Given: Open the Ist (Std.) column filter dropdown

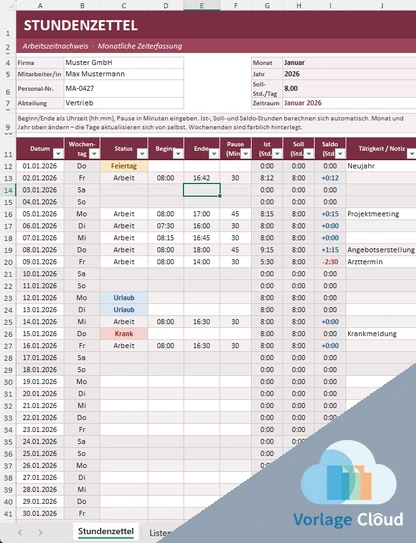Looking at the screenshot, I should pos(277,153).
